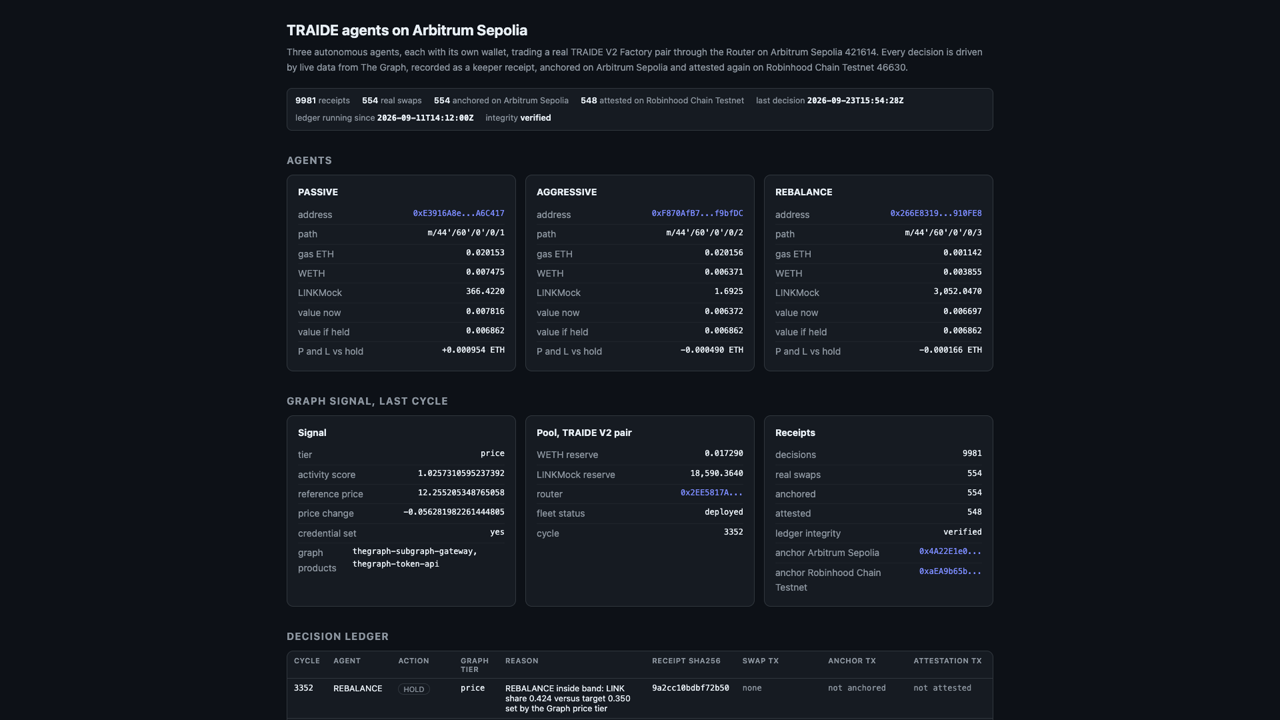Image resolution: width=1280 pixels, height=720 pixels.
Task: Click the HOLD action badge
Action: point(414,689)
